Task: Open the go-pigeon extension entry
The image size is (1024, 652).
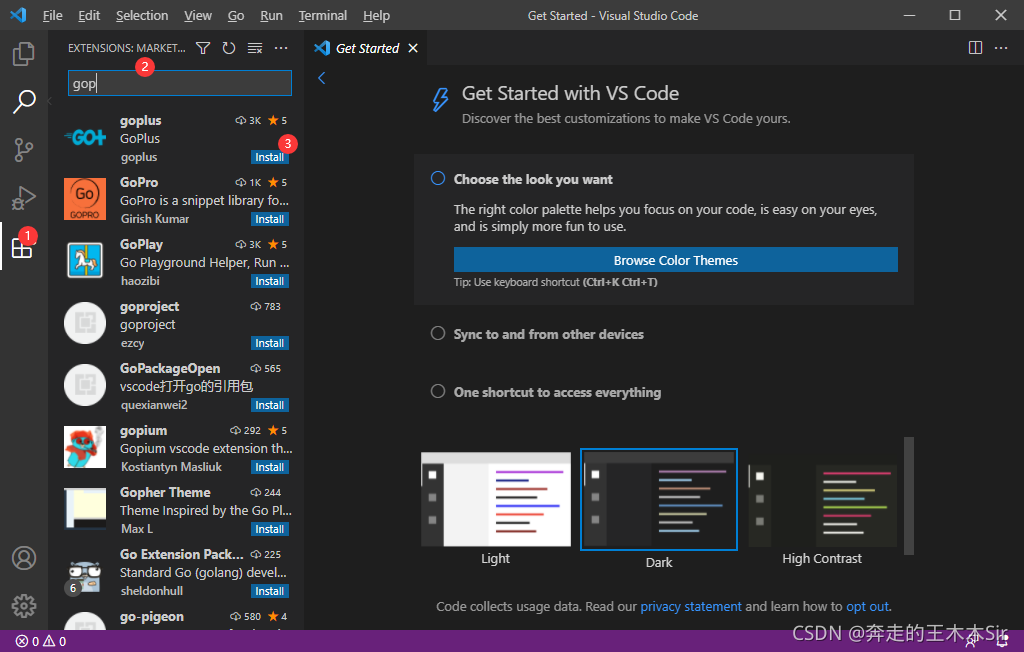Action: 178,618
